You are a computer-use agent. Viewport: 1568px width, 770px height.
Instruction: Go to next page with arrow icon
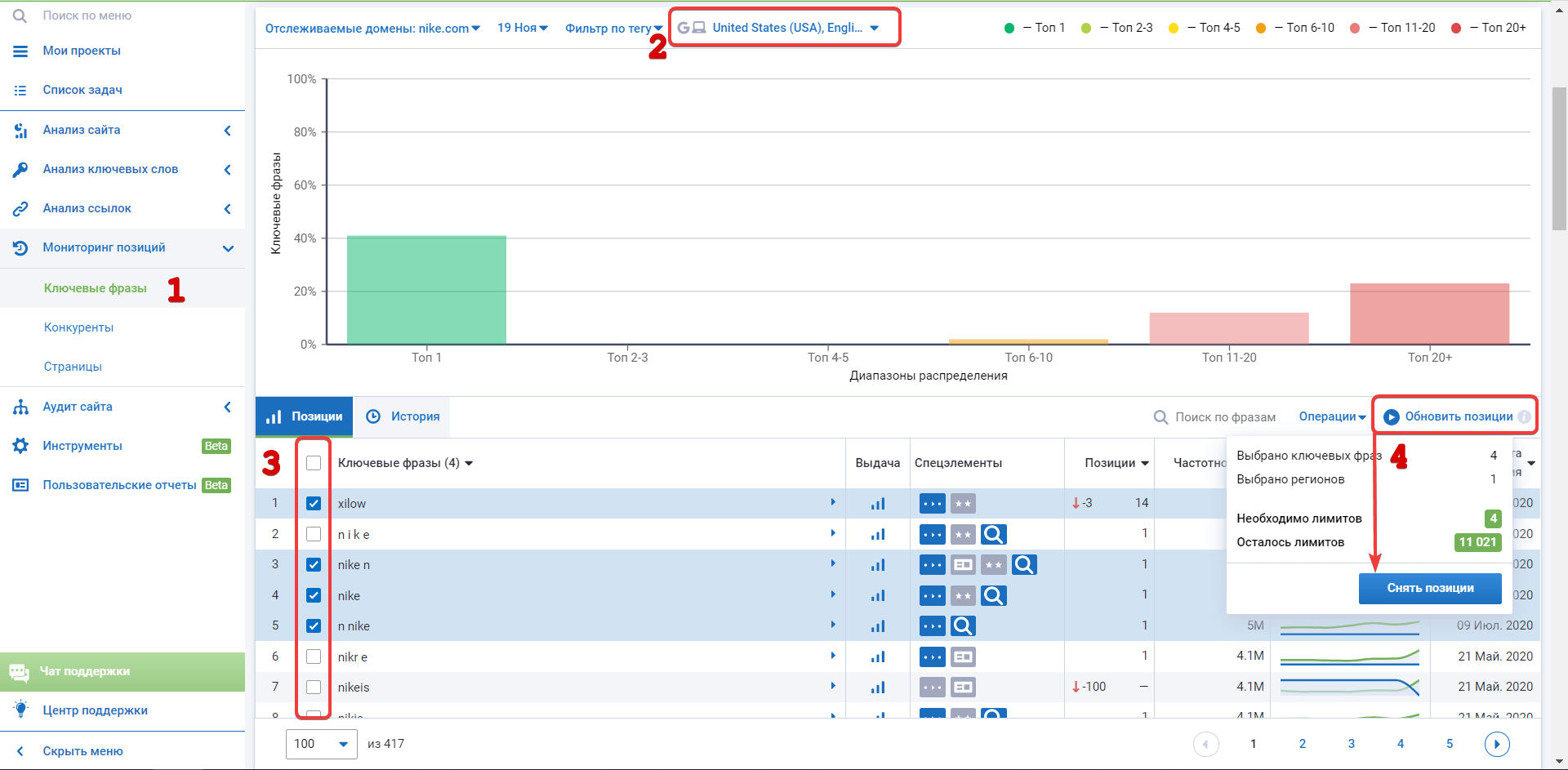[1496, 744]
